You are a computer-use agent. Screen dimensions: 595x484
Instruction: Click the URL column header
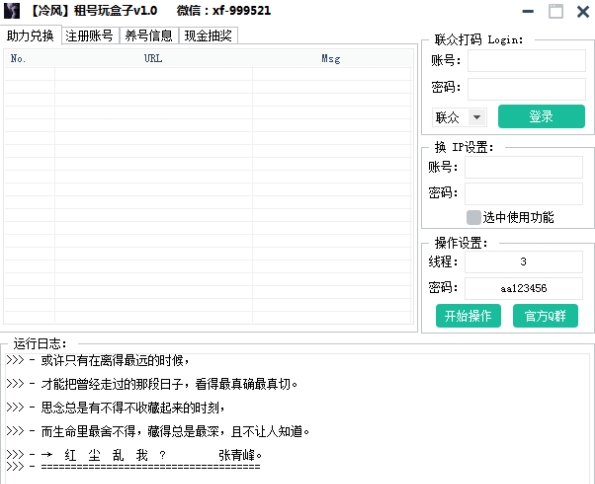153,58
